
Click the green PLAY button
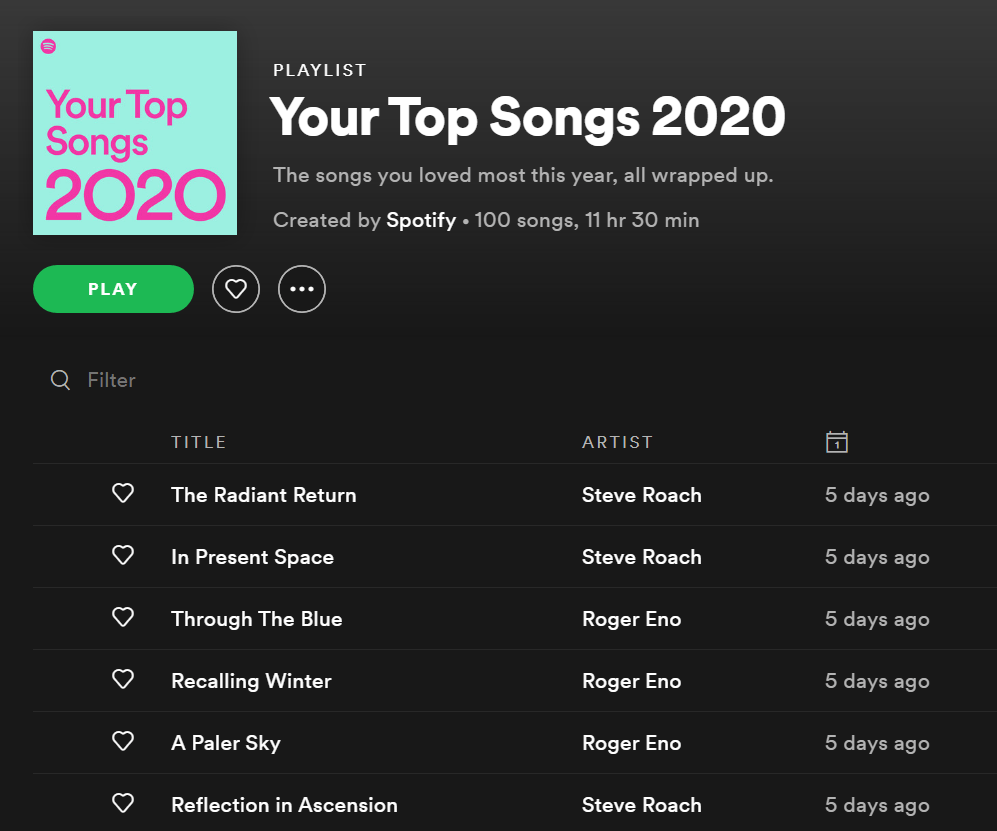point(113,289)
